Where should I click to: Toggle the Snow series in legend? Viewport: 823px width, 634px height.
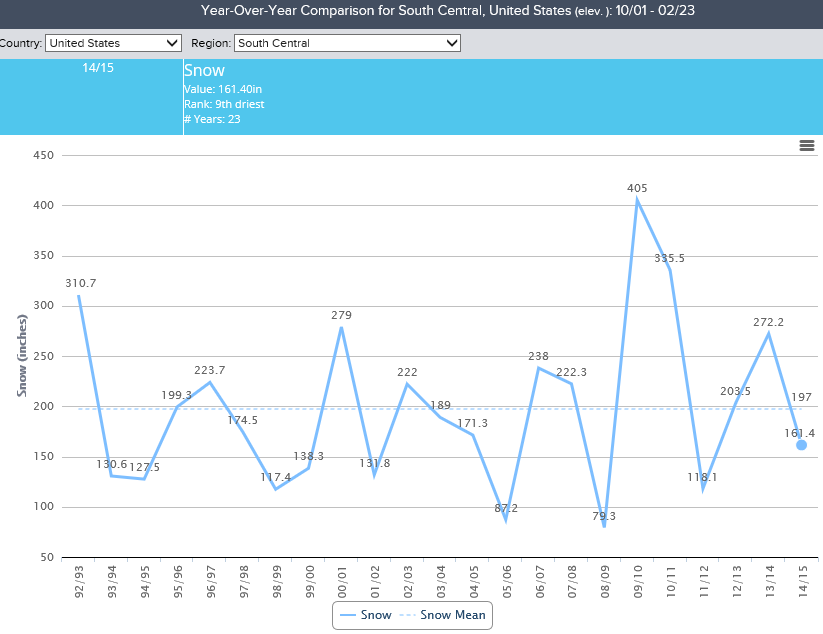pyautogui.click(x=365, y=615)
